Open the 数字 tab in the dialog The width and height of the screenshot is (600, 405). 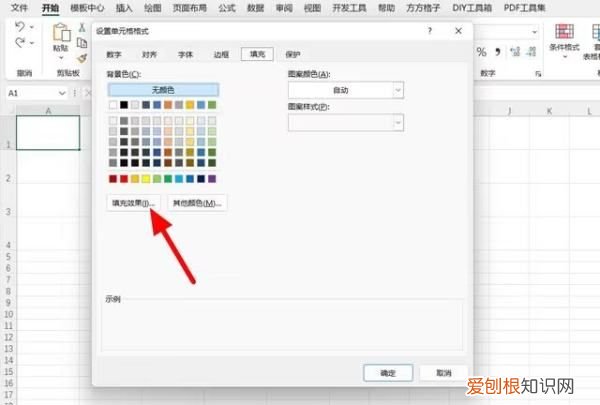[114, 54]
